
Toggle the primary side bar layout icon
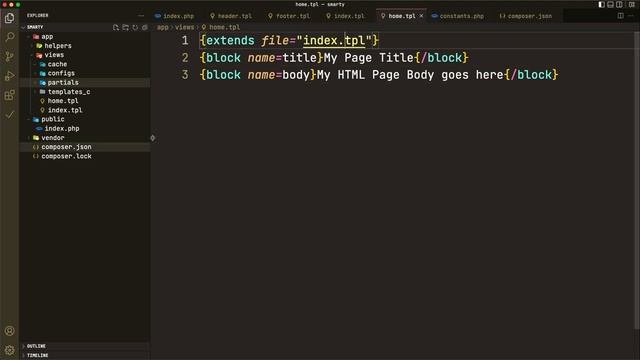pyautogui.click(x=601, y=4)
